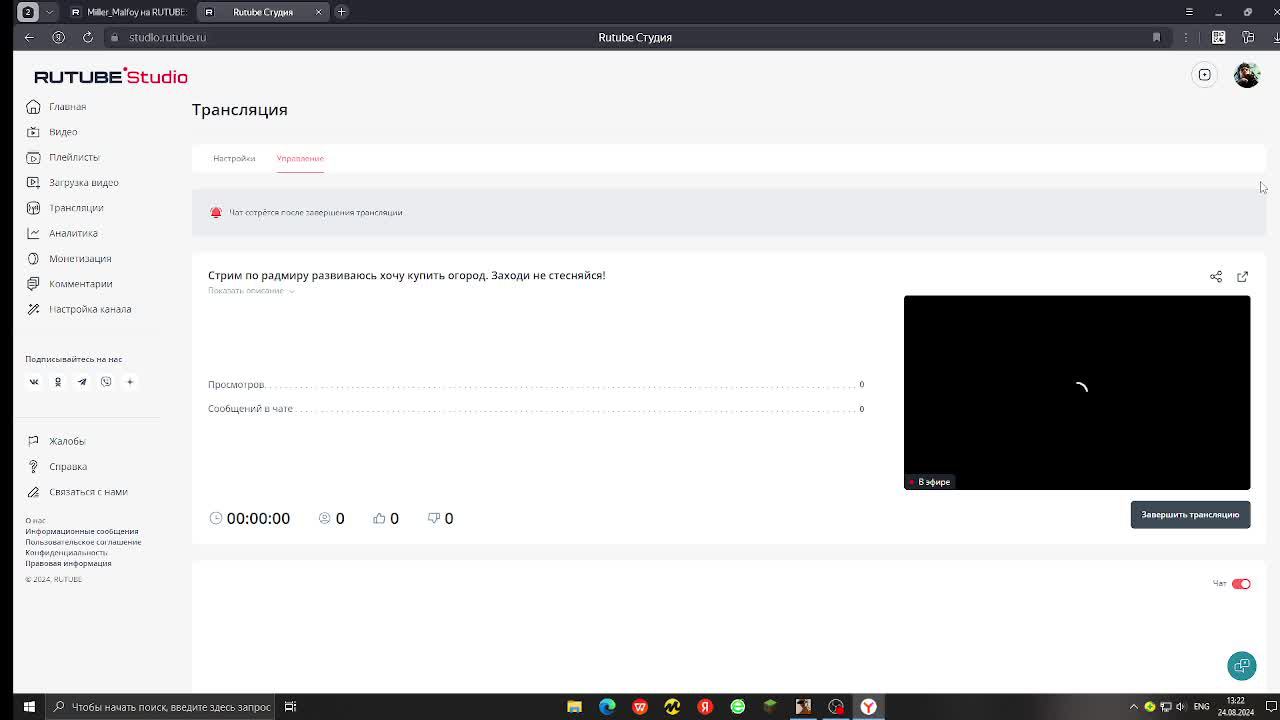
Task: Expand the tab groups dropdown arrow
Action: [x=49, y=12]
